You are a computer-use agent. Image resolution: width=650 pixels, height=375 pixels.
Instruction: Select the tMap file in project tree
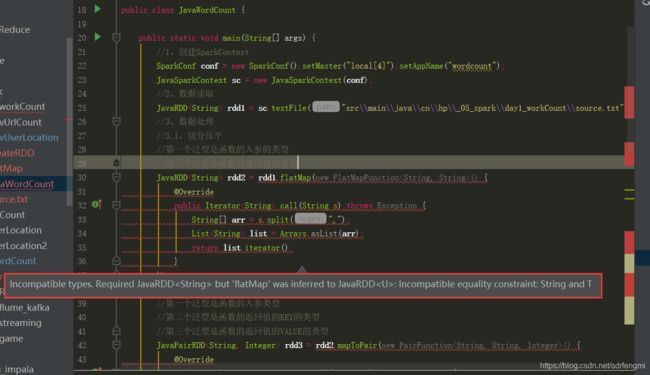(x=11, y=168)
